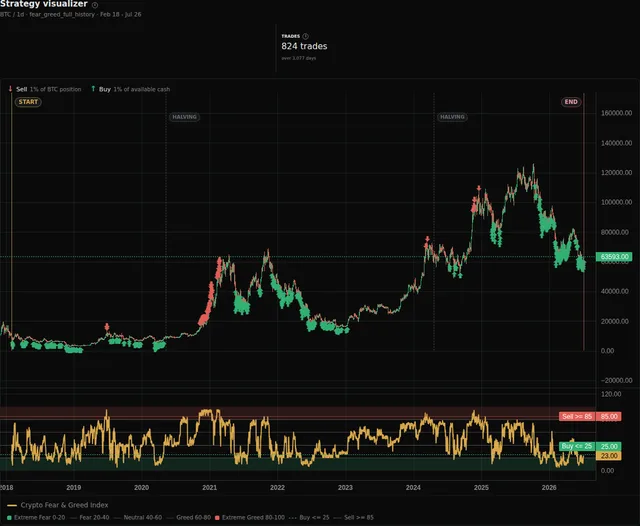Toggle the 'Sell >= 85' bottom legend entry
This screenshot has width=640, height=526.
click(353, 517)
